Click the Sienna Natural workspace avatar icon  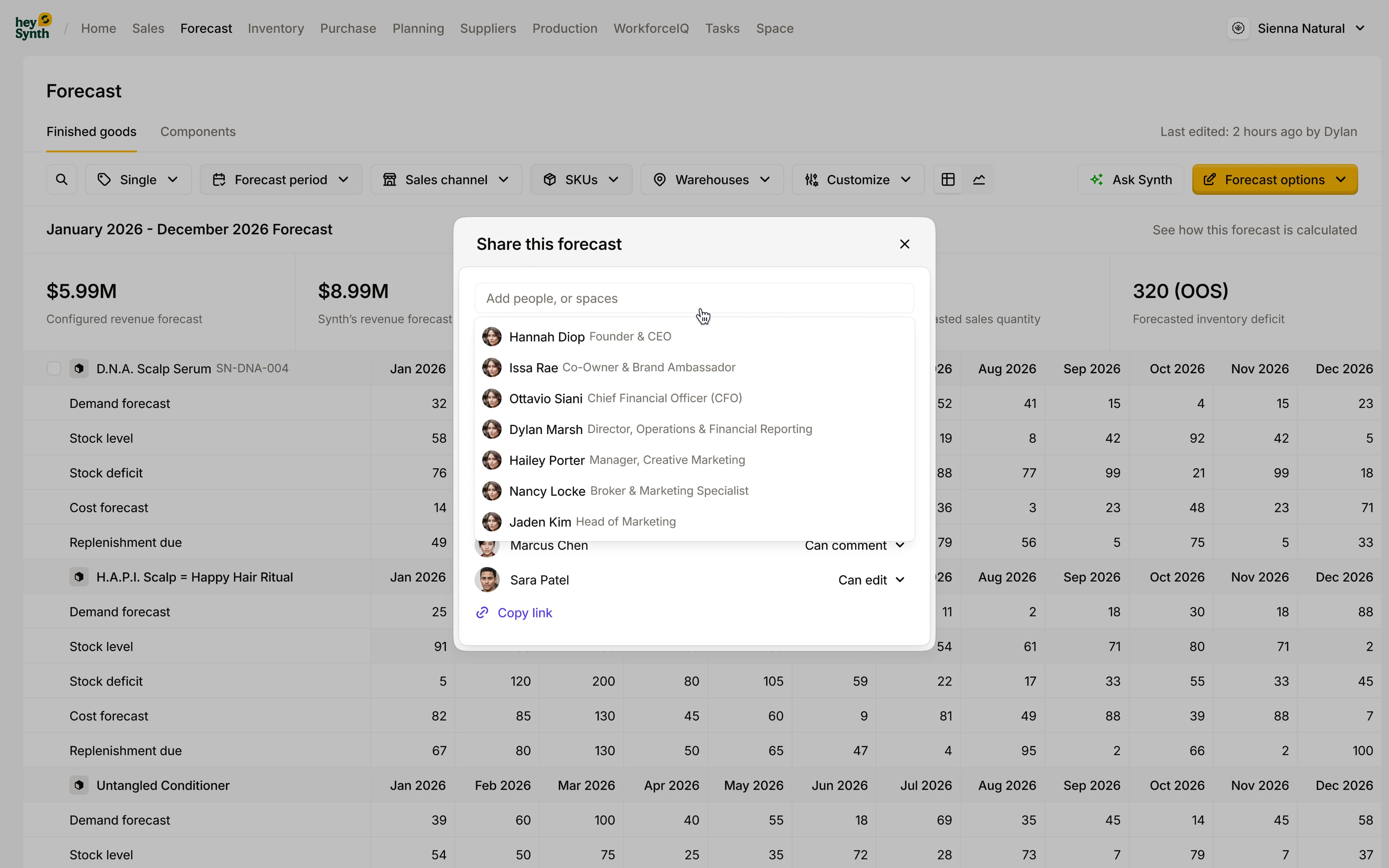(x=1238, y=28)
